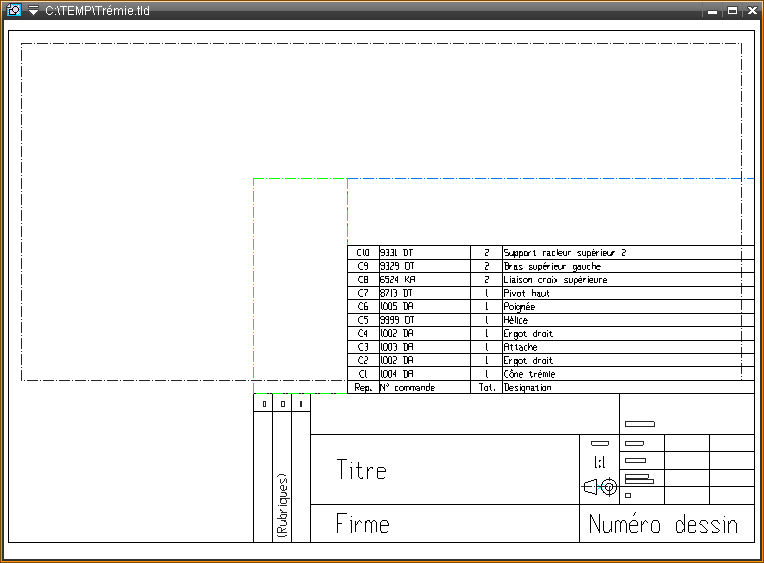Select the Pivot haut designation cell
The height and width of the screenshot is (563, 764).
(527, 293)
